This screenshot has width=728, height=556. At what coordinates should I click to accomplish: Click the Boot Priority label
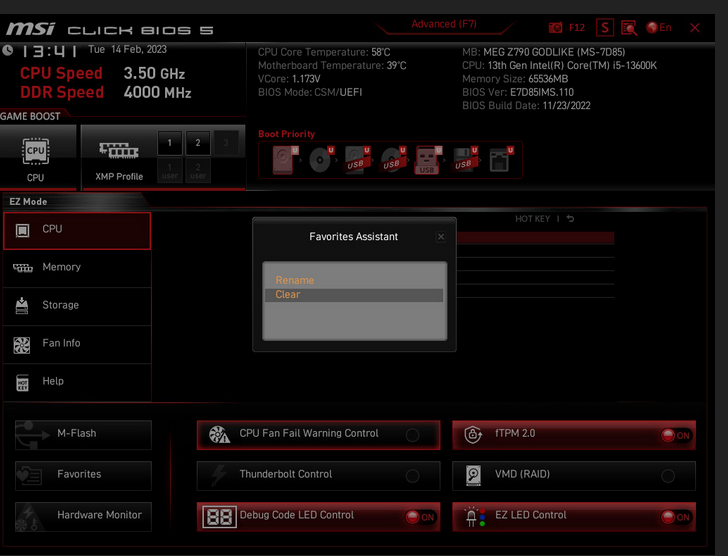tap(286, 134)
